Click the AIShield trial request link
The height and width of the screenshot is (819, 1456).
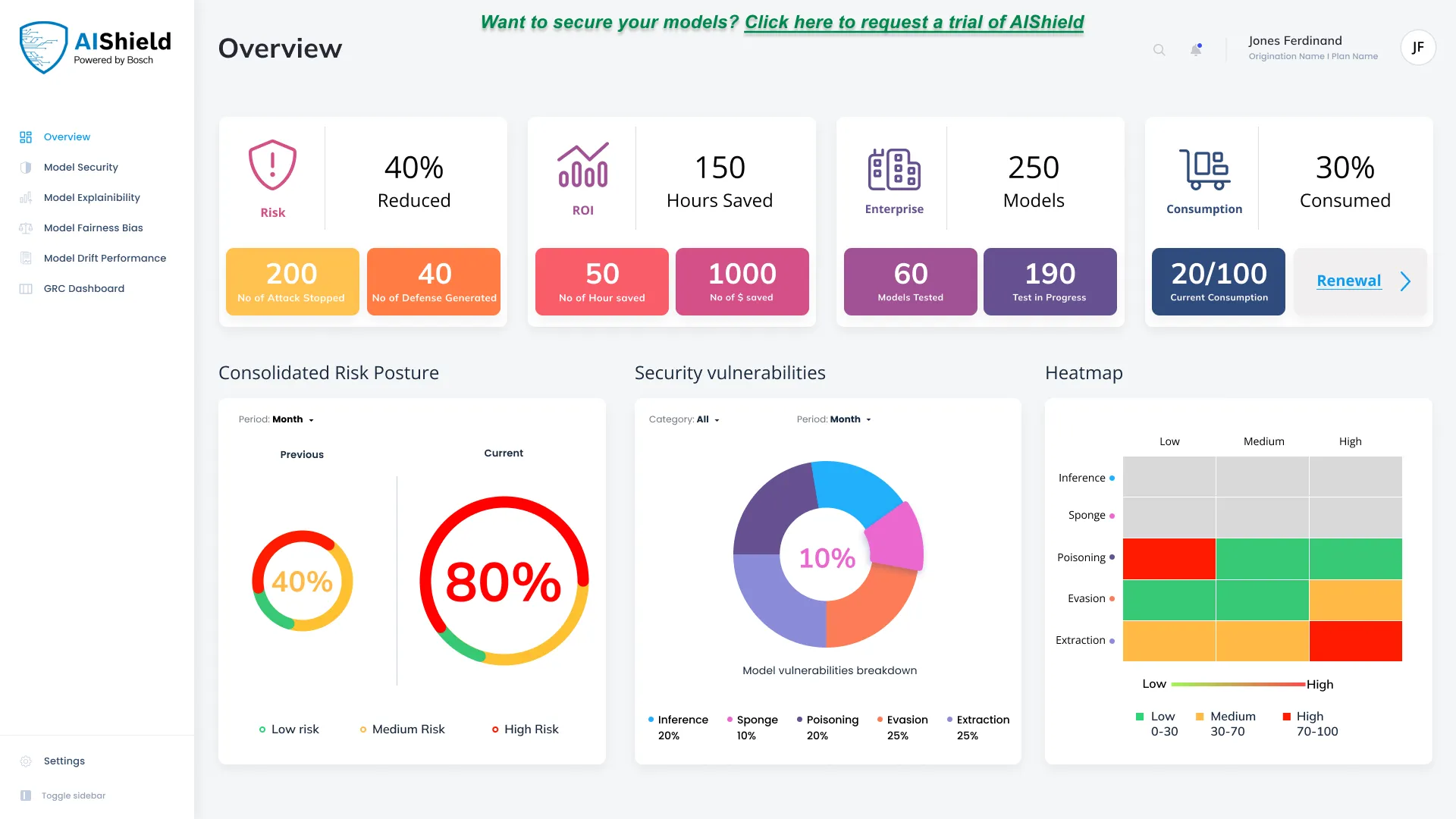914,22
